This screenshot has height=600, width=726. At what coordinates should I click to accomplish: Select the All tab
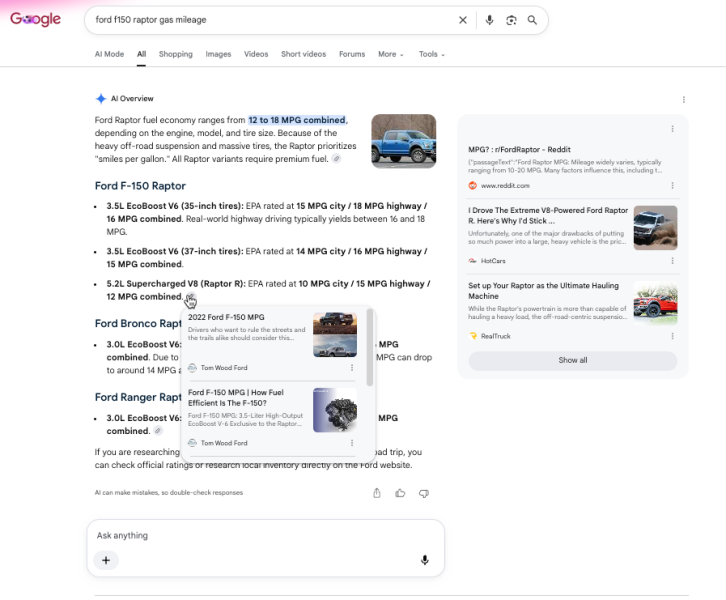point(141,54)
